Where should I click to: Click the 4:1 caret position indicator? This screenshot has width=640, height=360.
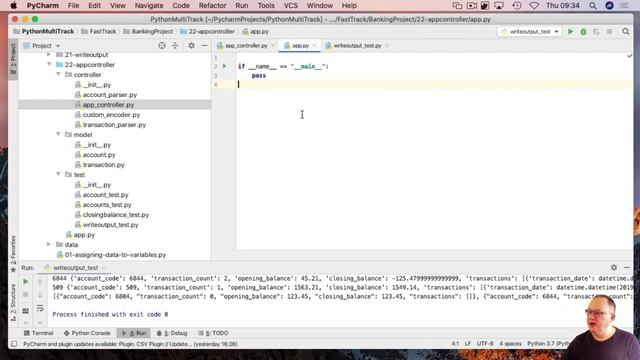tap(455, 344)
